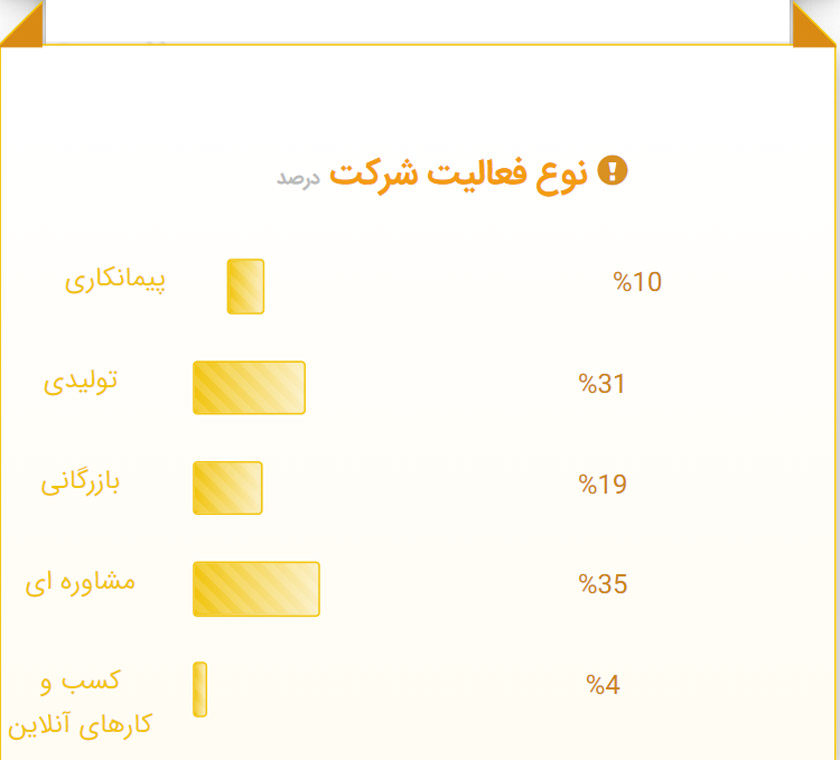Click the small gray درصد label
This screenshot has height=760, width=840.
tap(298, 177)
